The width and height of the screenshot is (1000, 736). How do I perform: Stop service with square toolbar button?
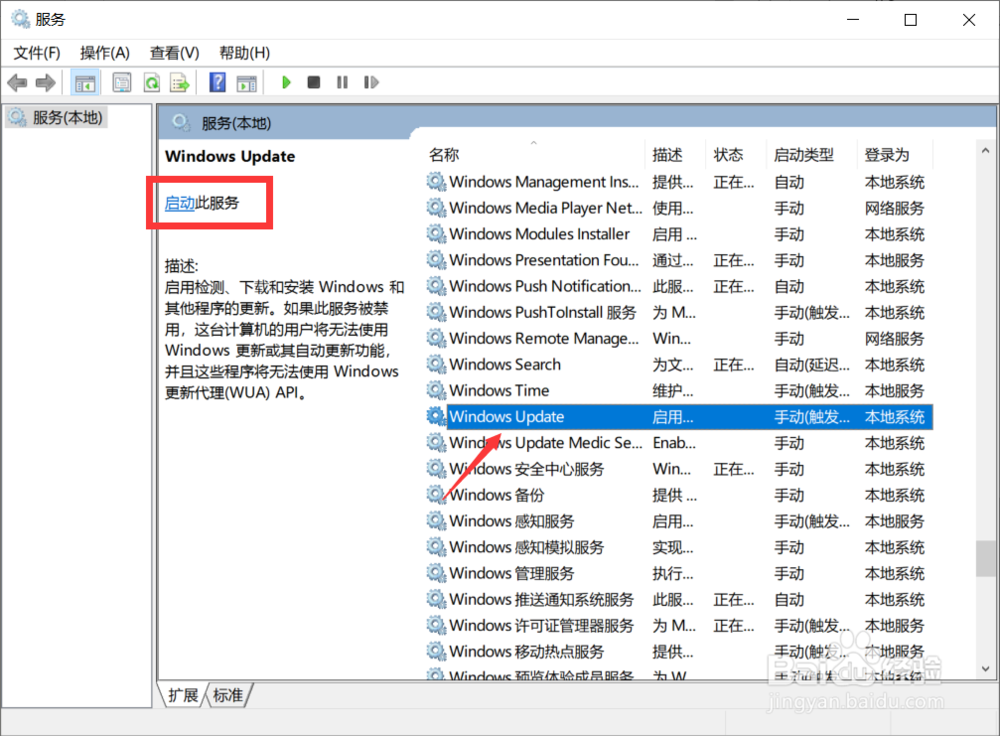[x=313, y=82]
